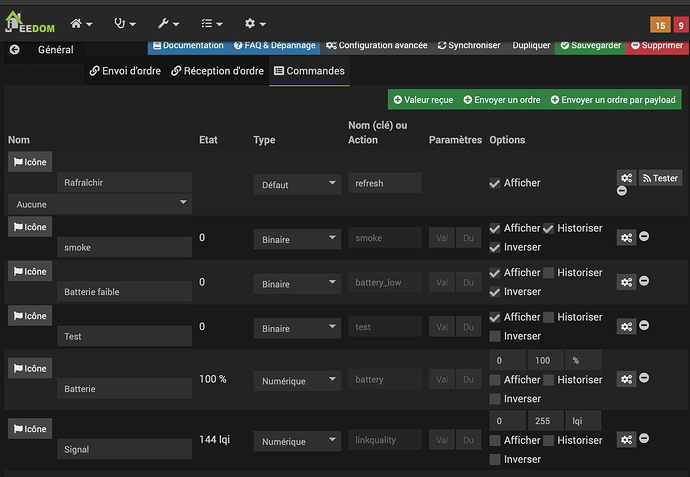Choose icon for Batterie command
Image resolution: width=690 pixels, height=477 pixels.
(x=30, y=368)
